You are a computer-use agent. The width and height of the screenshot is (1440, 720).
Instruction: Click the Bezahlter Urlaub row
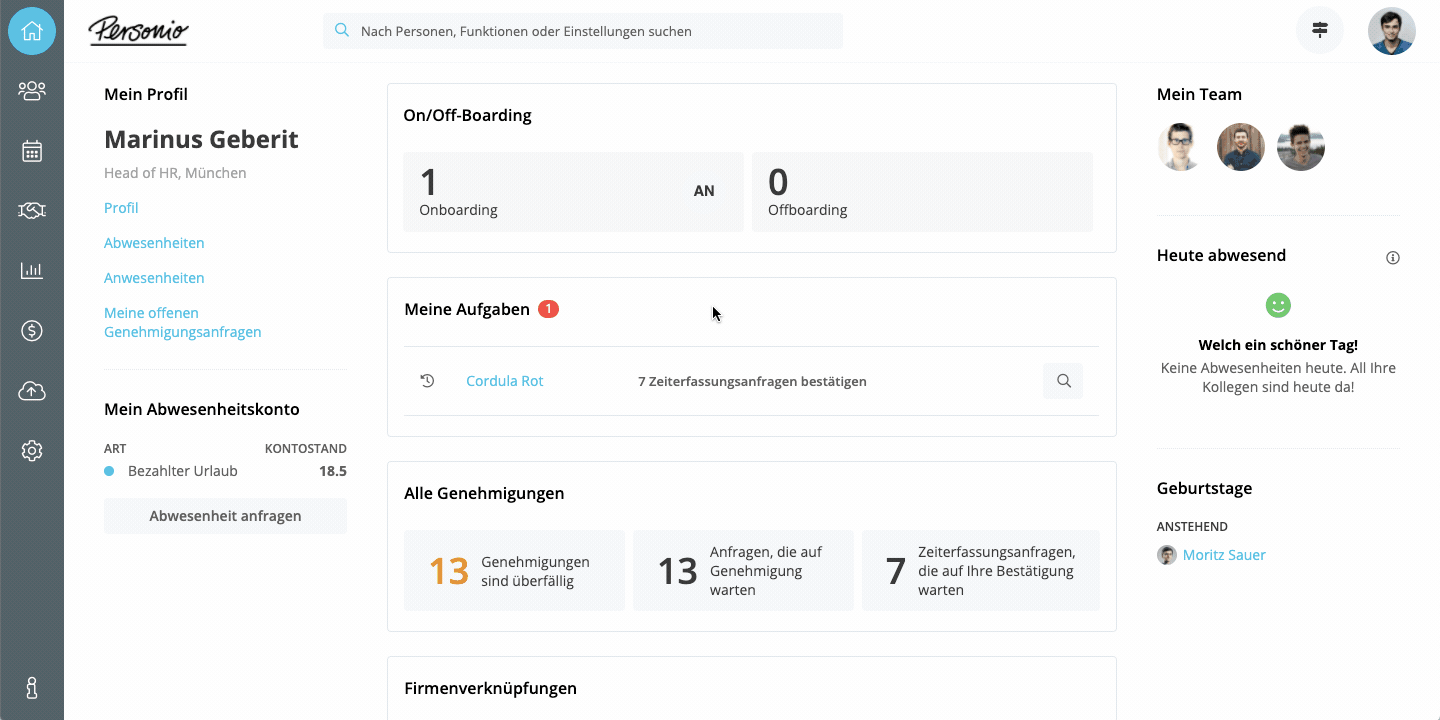[x=225, y=471]
